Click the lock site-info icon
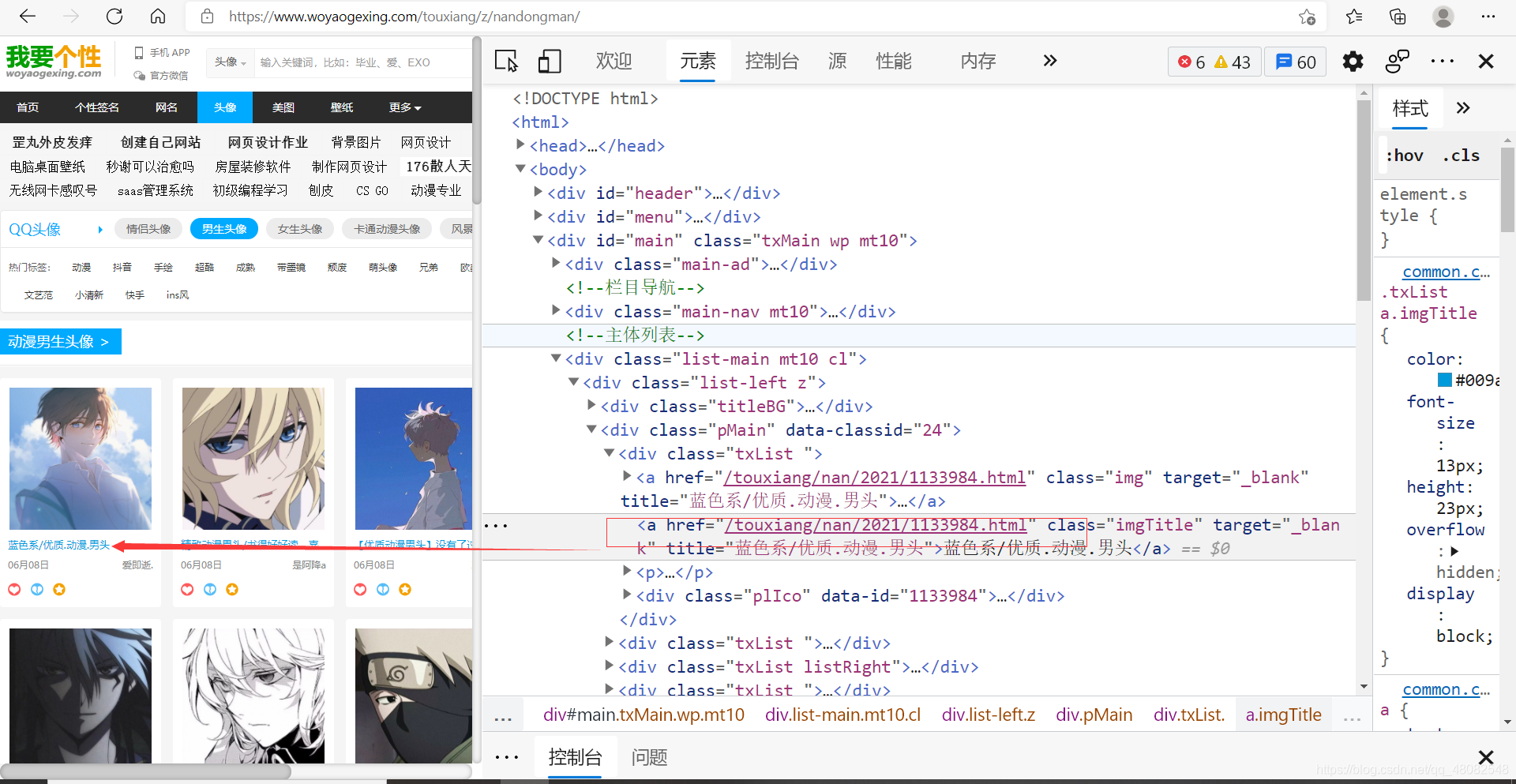Viewport: 1516px width, 784px height. pos(207,16)
